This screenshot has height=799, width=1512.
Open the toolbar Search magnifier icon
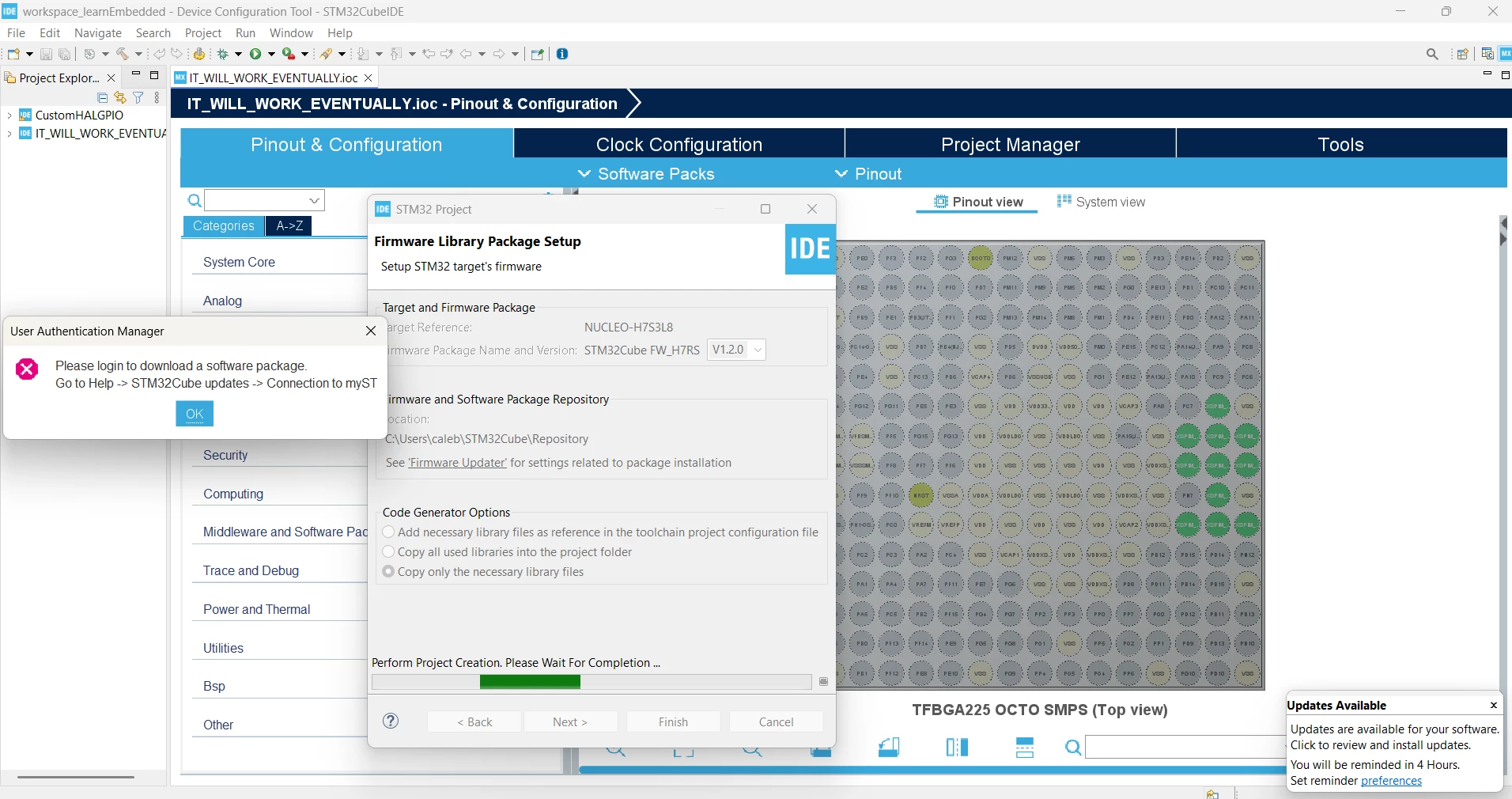(1432, 54)
